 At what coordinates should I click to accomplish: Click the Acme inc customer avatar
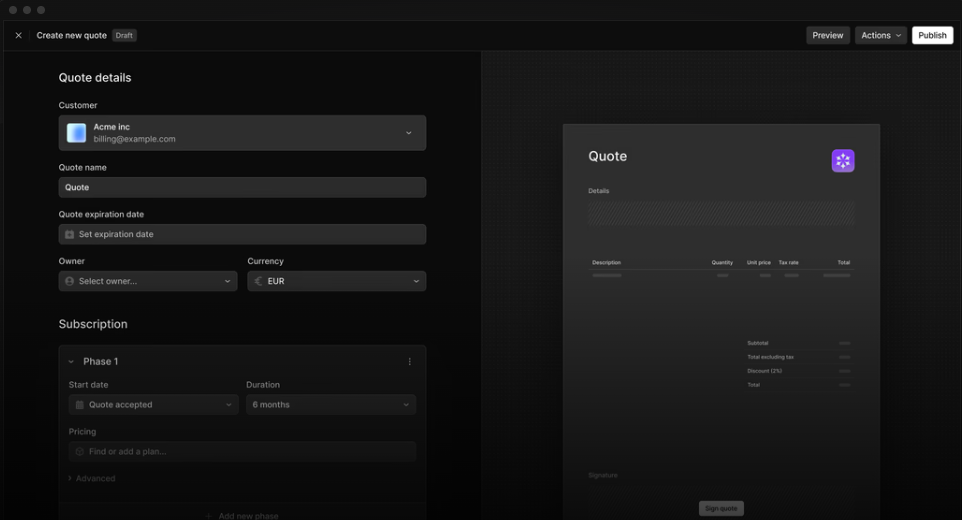point(77,133)
